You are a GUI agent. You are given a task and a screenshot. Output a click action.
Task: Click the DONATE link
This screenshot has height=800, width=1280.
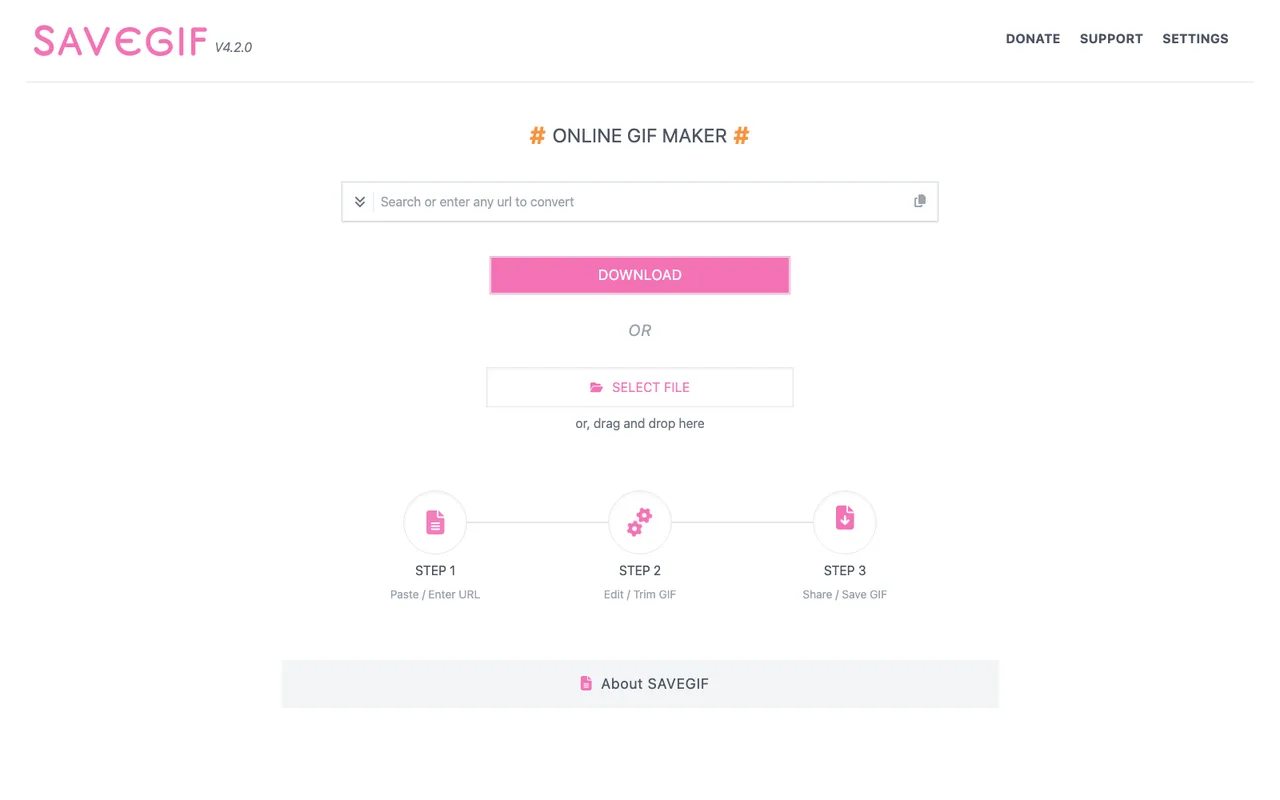(x=1033, y=38)
